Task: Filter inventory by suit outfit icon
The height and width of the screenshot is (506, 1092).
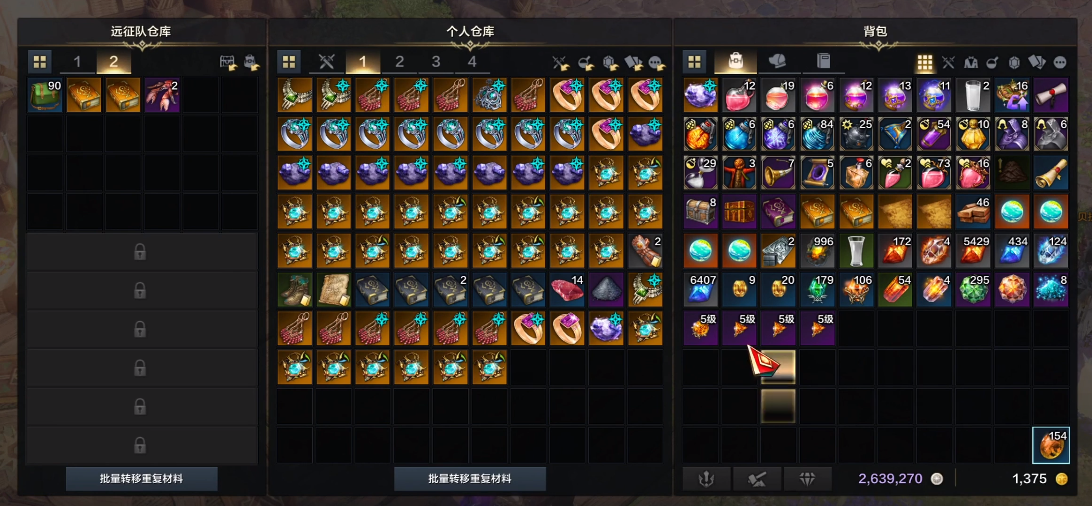Action: click(971, 62)
